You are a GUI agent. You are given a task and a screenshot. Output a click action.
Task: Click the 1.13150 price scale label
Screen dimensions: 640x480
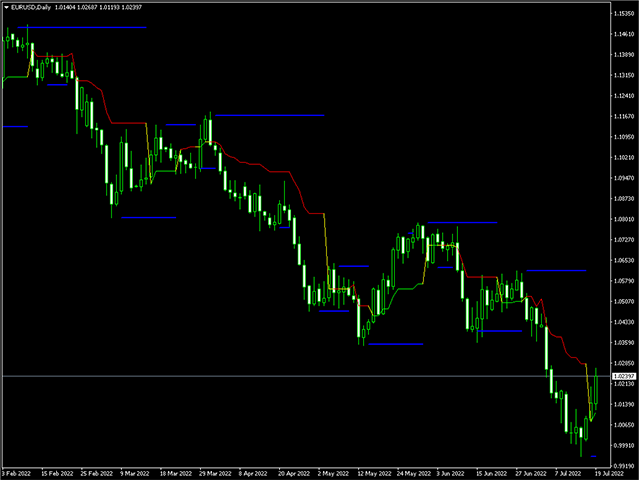pyautogui.click(x=624, y=76)
